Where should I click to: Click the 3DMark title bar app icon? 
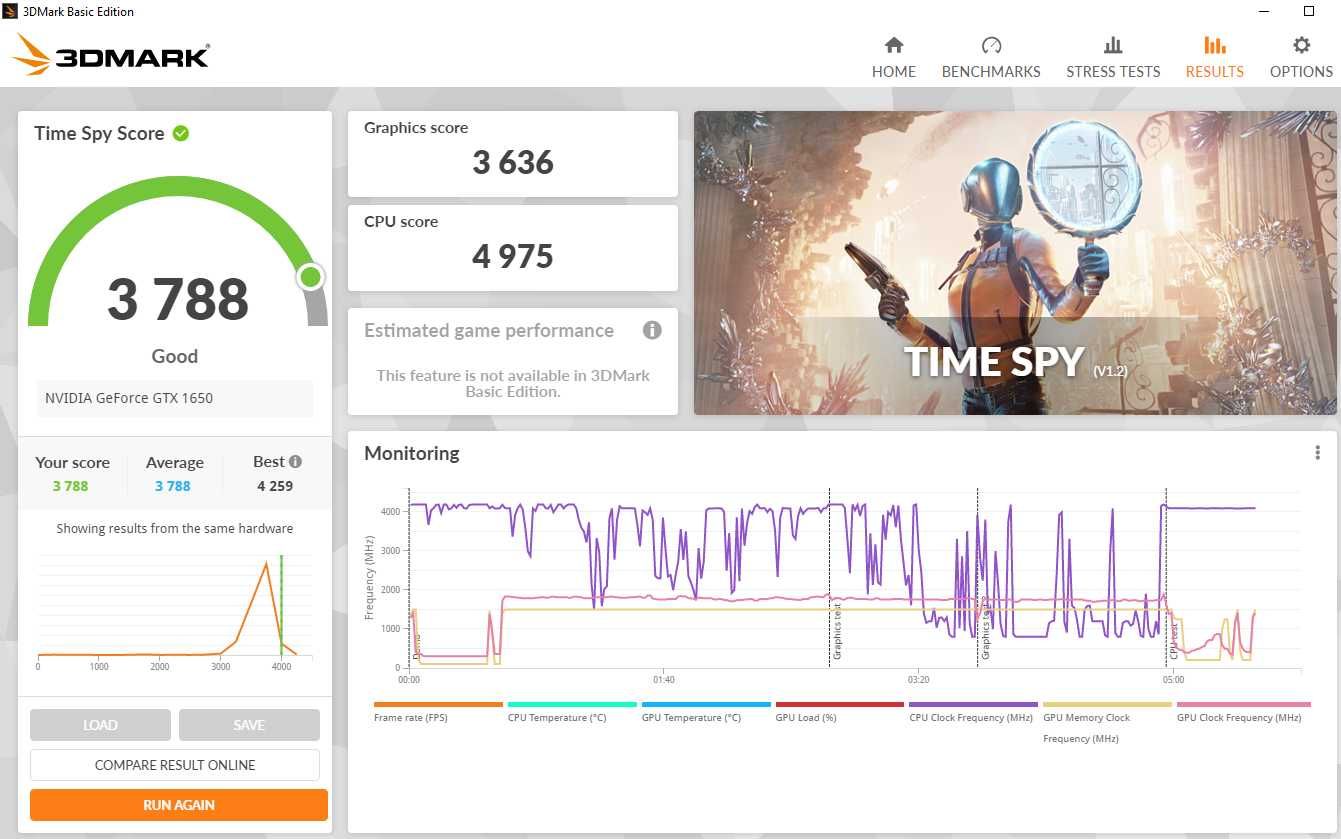coord(11,11)
